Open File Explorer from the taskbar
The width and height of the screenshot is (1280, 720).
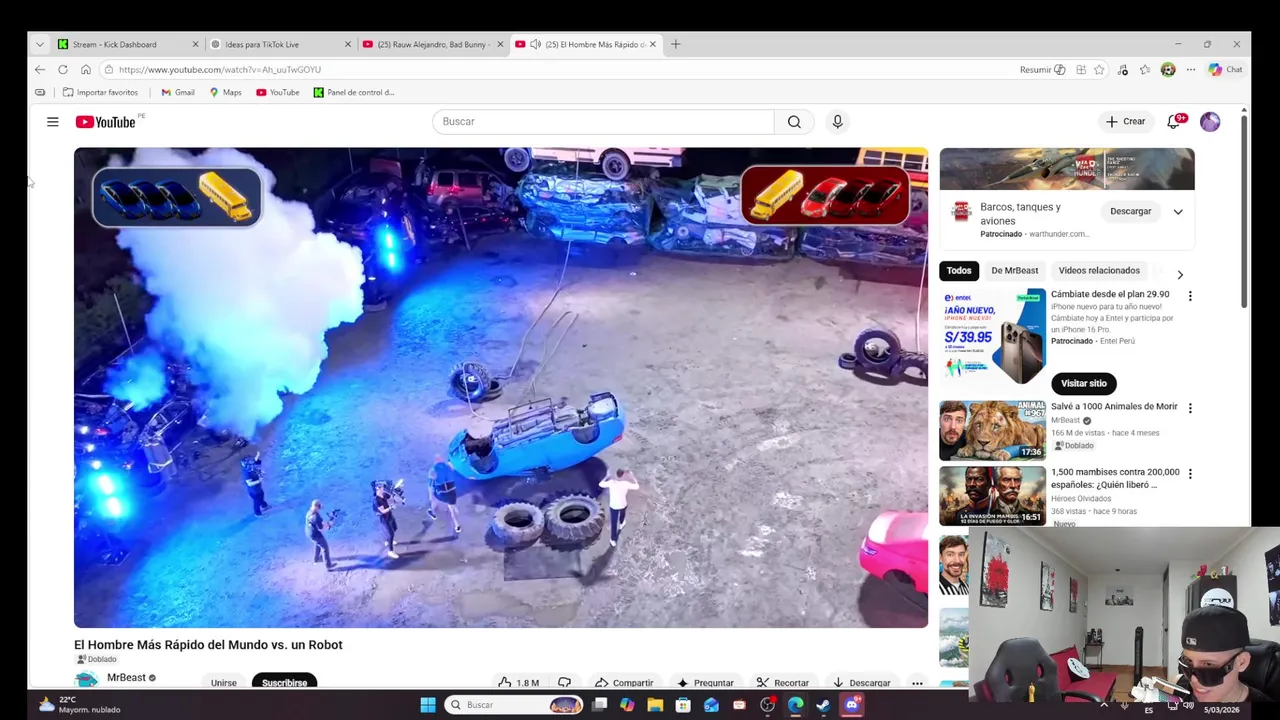(x=655, y=705)
